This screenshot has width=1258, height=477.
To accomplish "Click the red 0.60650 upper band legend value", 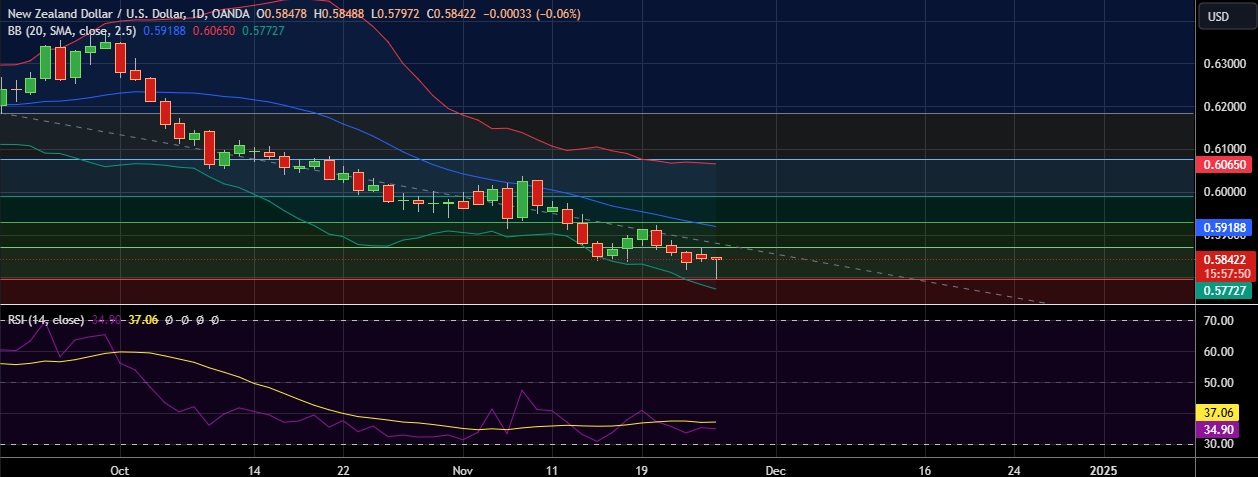I will pos(215,31).
